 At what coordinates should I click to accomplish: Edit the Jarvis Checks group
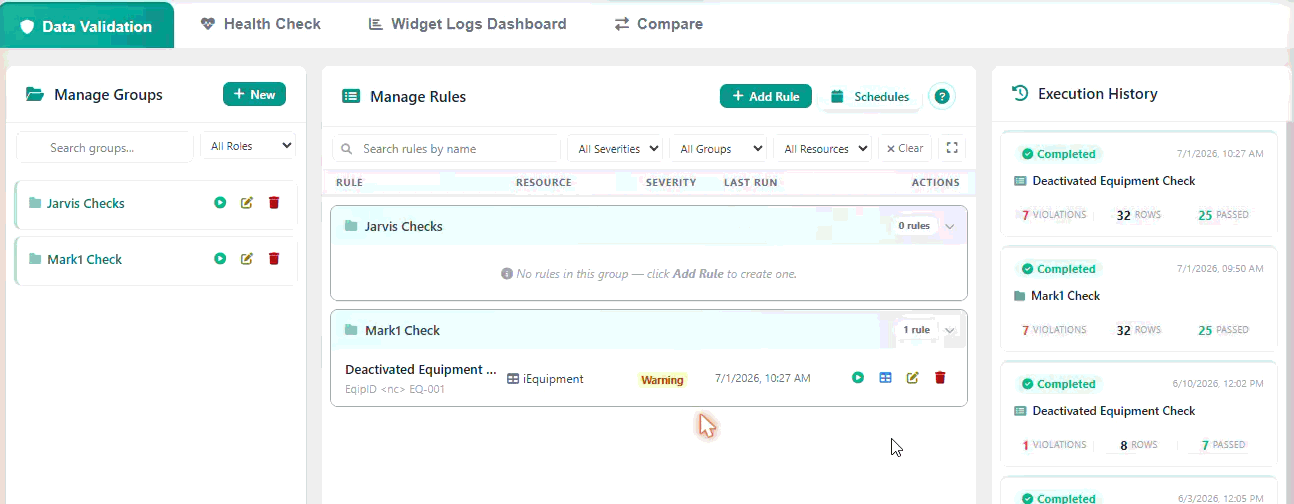tap(247, 203)
